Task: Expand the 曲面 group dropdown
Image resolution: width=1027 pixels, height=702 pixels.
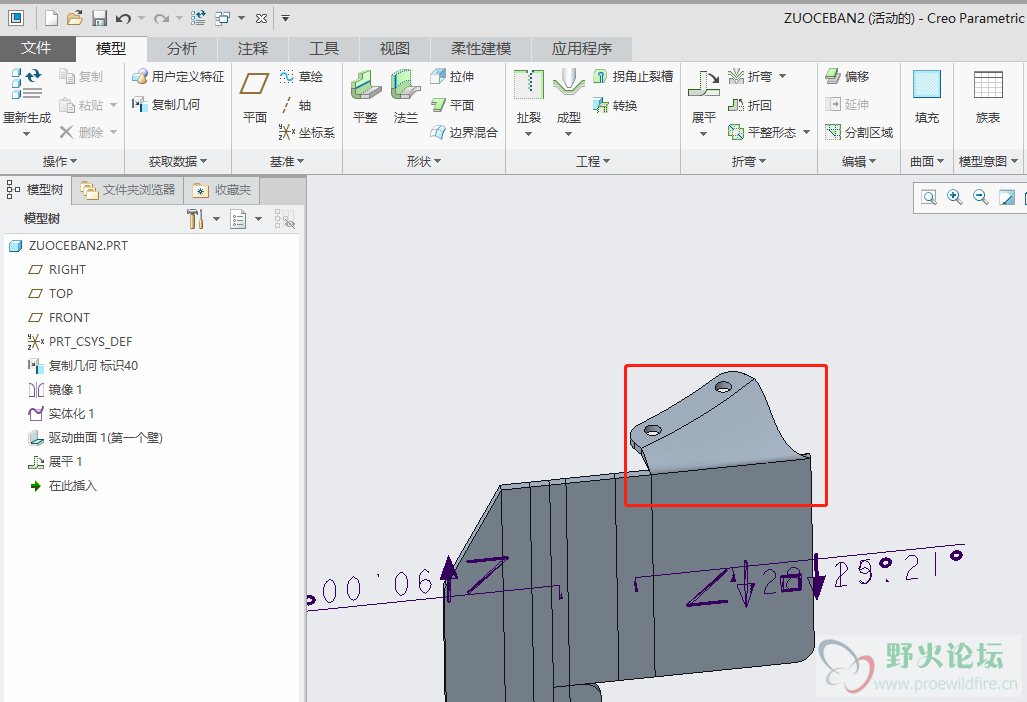Action: (927, 161)
